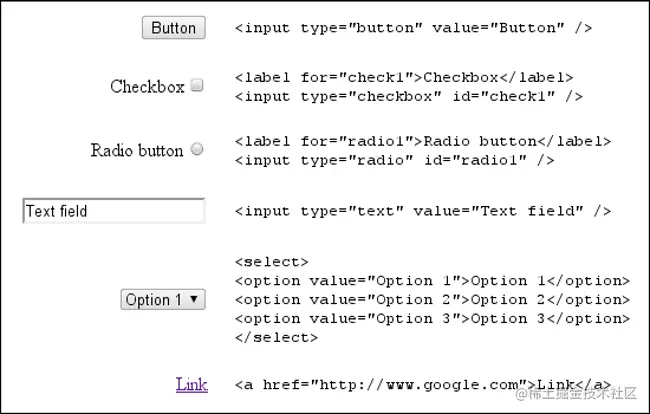Focus the "Text field" input box
This screenshot has height=414, width=650.
tap(113, 211)
